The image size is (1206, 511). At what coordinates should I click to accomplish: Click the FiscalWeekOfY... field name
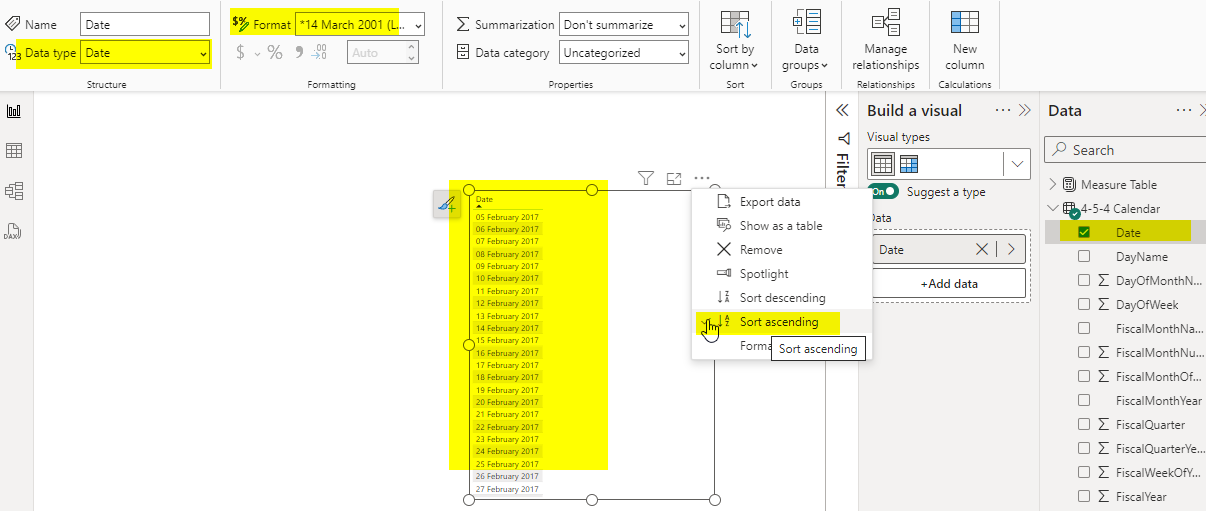click(1158, 472)
